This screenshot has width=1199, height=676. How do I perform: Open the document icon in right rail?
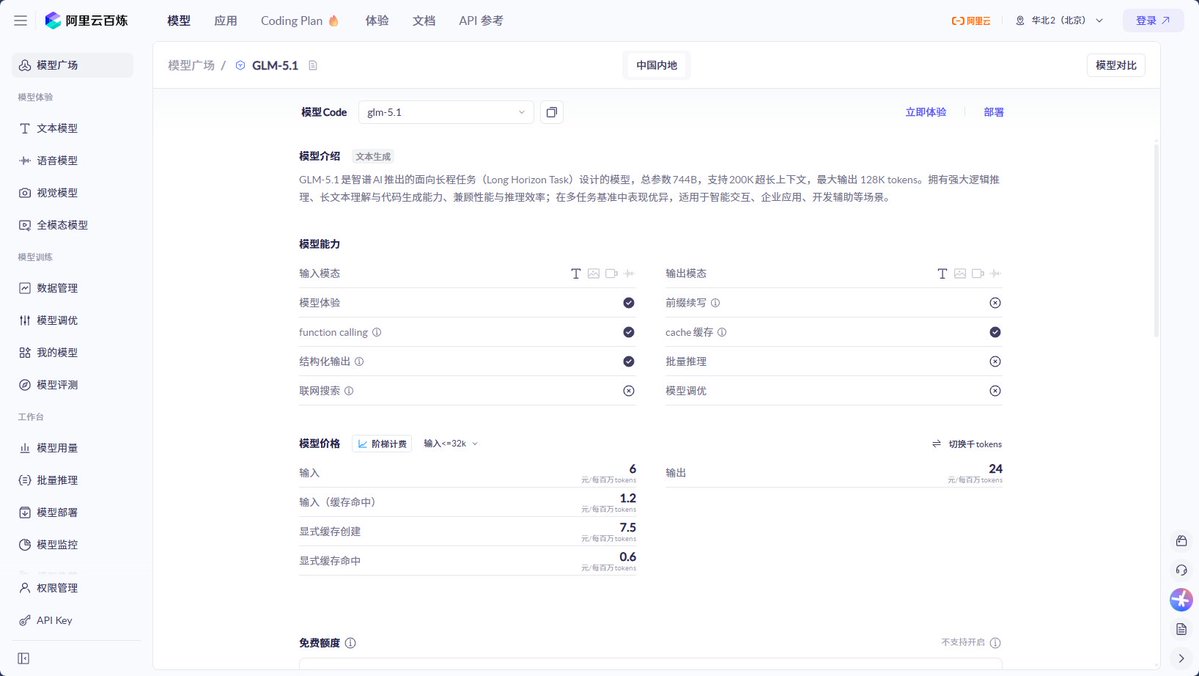coord(1181,629)
